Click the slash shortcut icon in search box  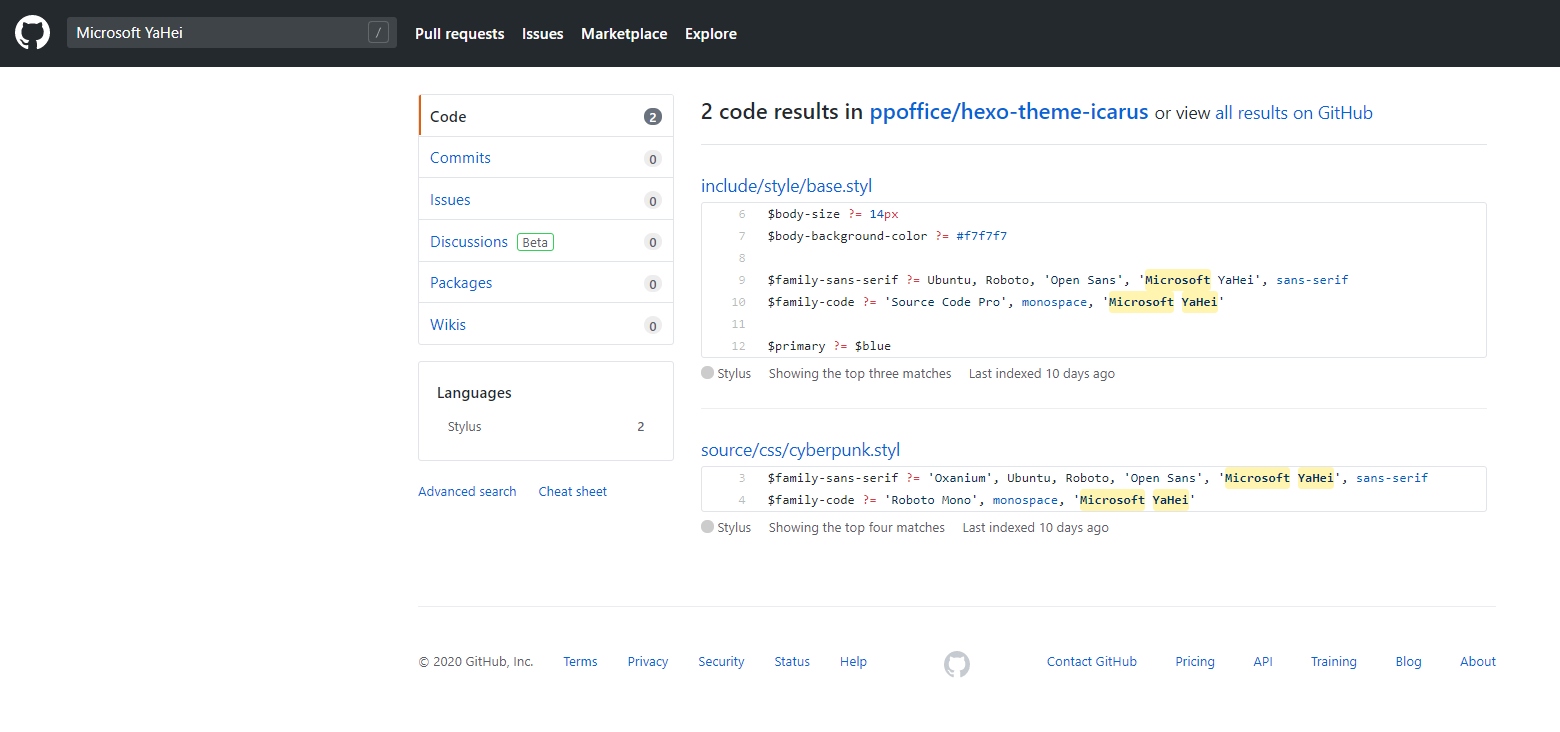coord(378,33)
